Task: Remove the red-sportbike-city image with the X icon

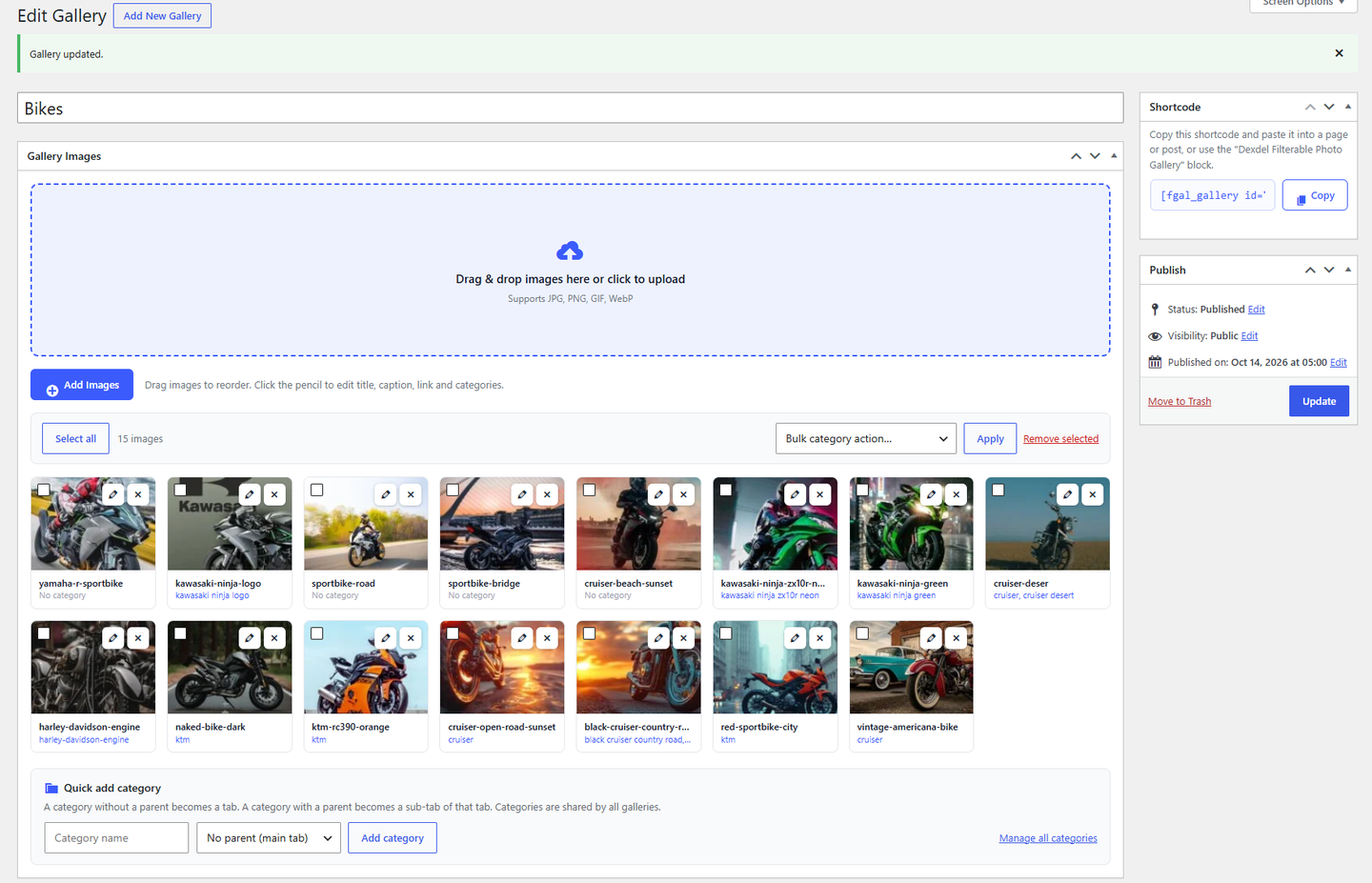Action: coord(819,638)
